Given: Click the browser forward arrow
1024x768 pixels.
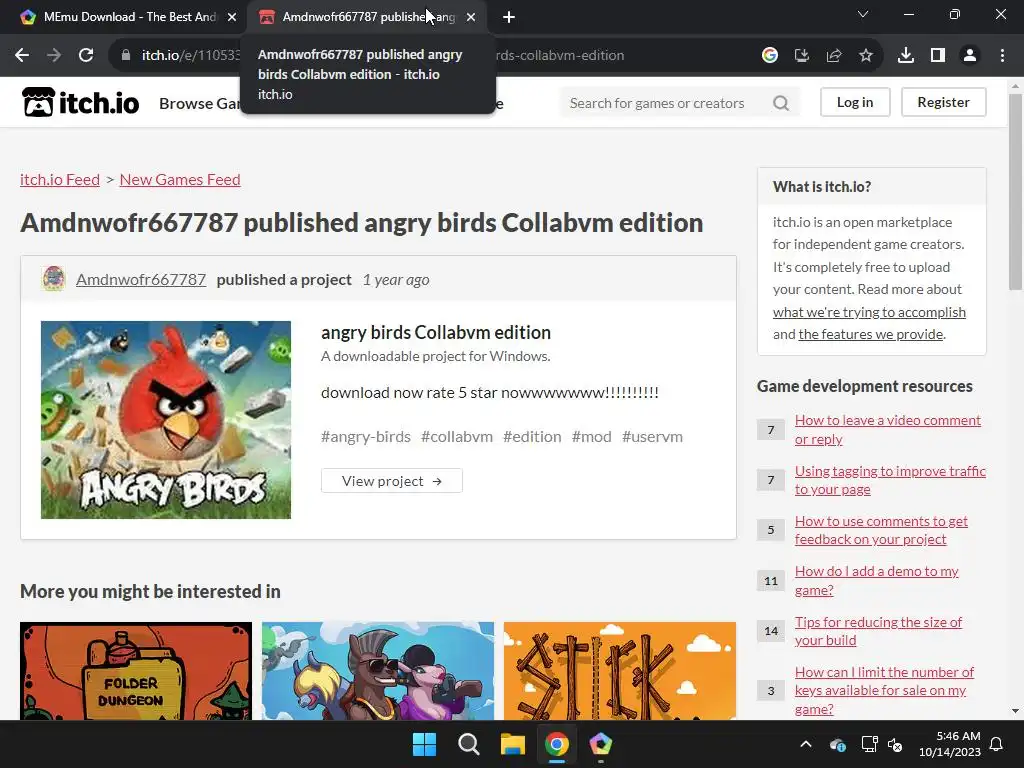Looking at the screenshot, I should (54, 56).
